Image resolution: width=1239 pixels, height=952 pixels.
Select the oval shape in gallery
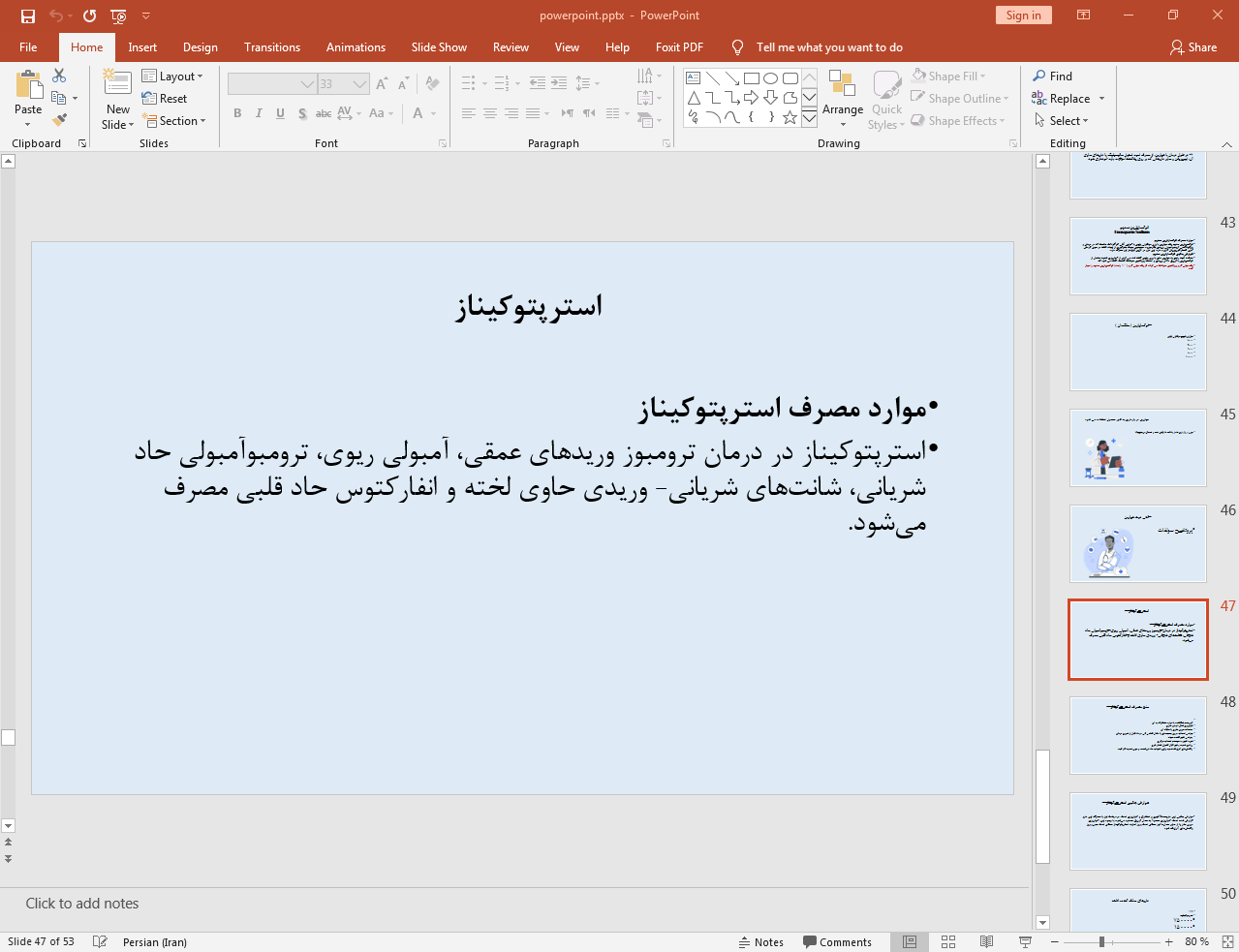click(x=771, y=78)
